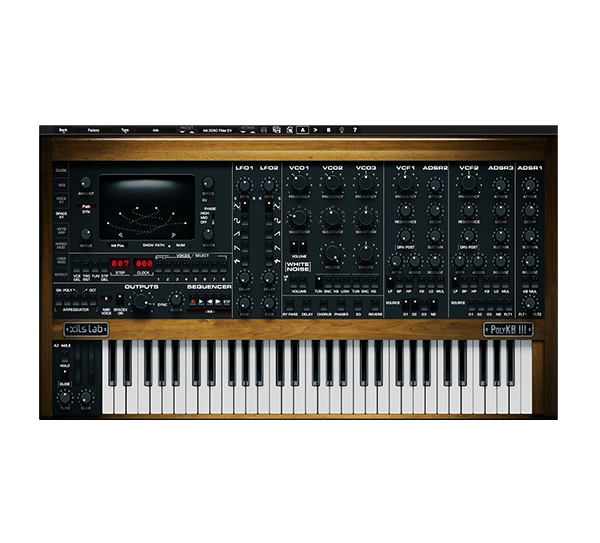The image size is (600, 543).
Task: Toggle the SHOW PATH indicator
Action: pos(170,246)
